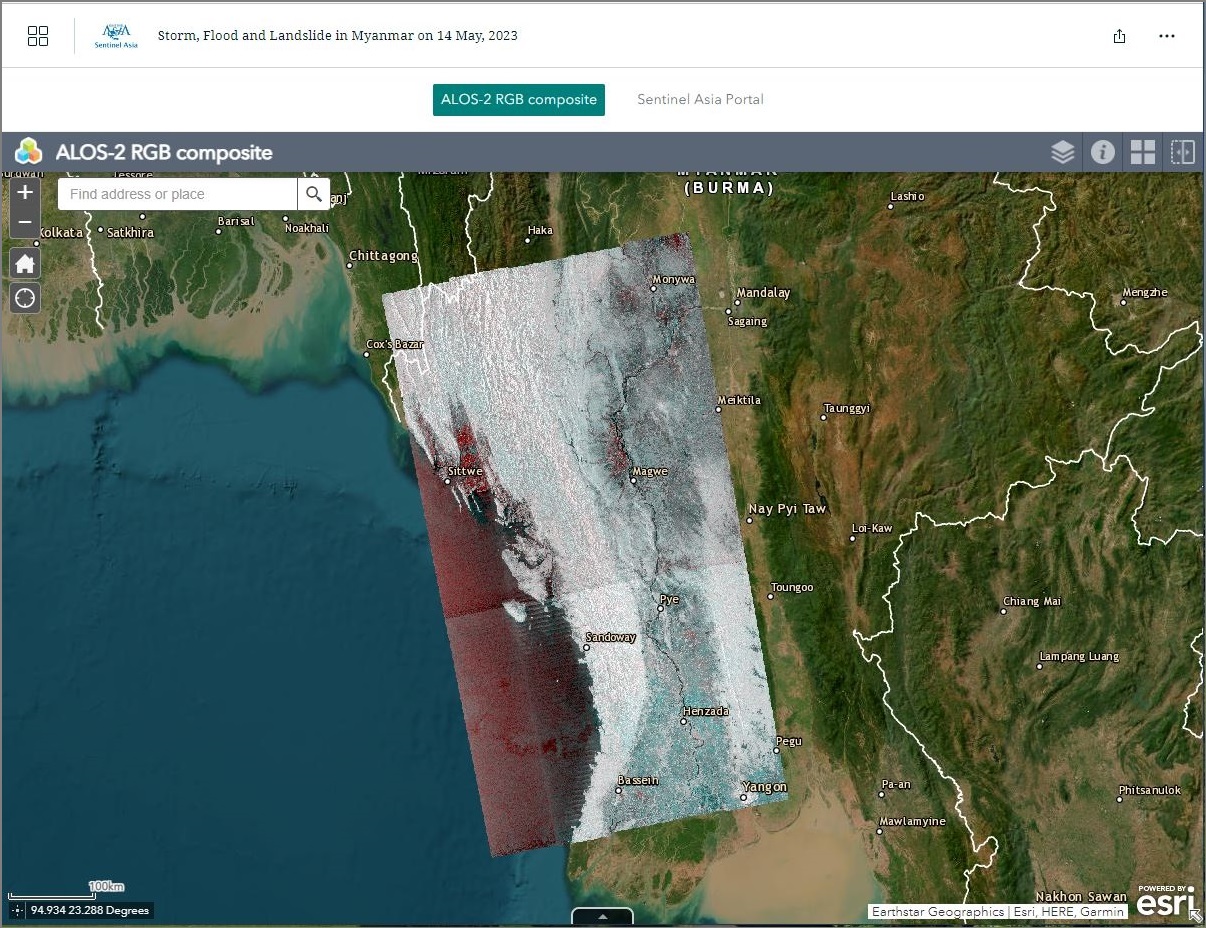The image size is (1206, 928).
Task: Activate the swipe comparison tool icon
Action: coord(1182,151)
